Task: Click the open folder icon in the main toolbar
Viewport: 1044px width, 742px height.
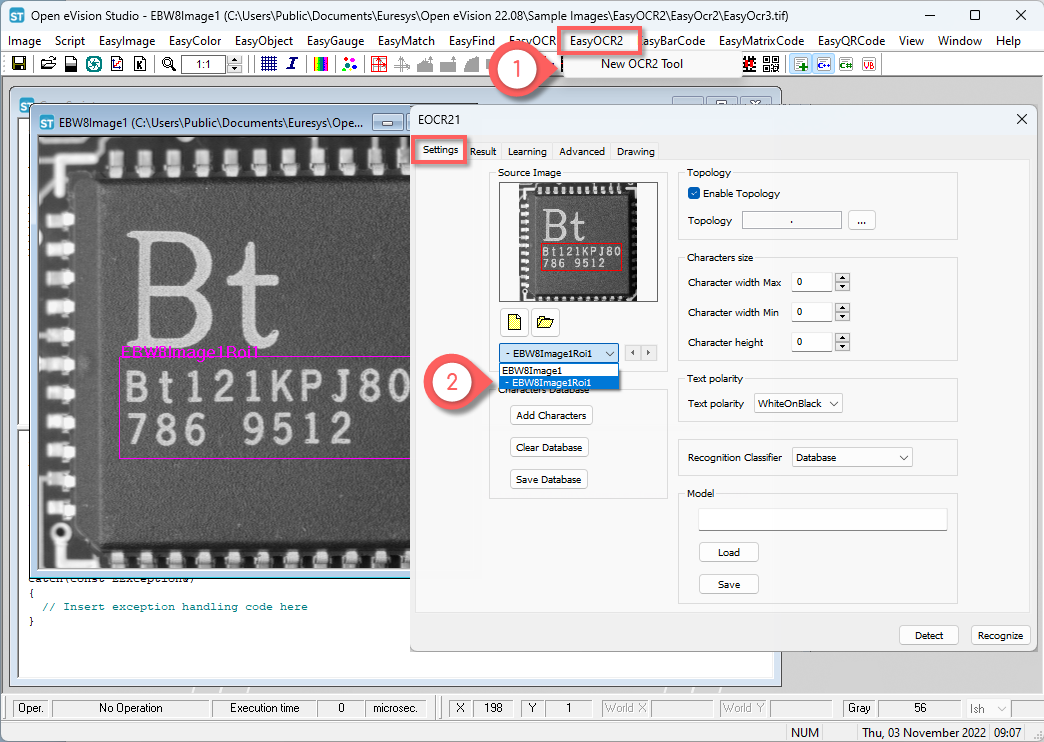Action: (48, 64)
